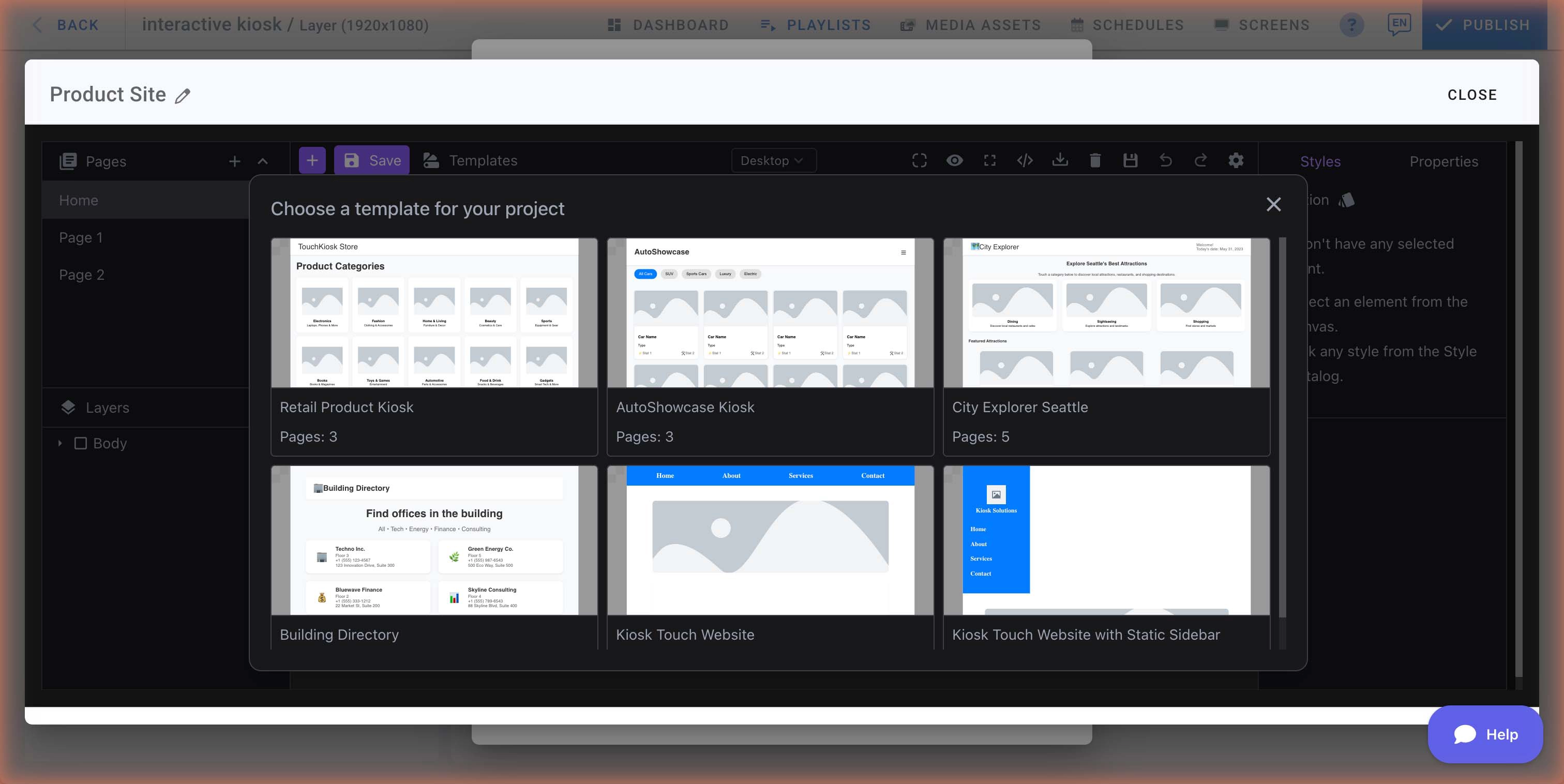Toggle the component outline view icon

[919, 160]
